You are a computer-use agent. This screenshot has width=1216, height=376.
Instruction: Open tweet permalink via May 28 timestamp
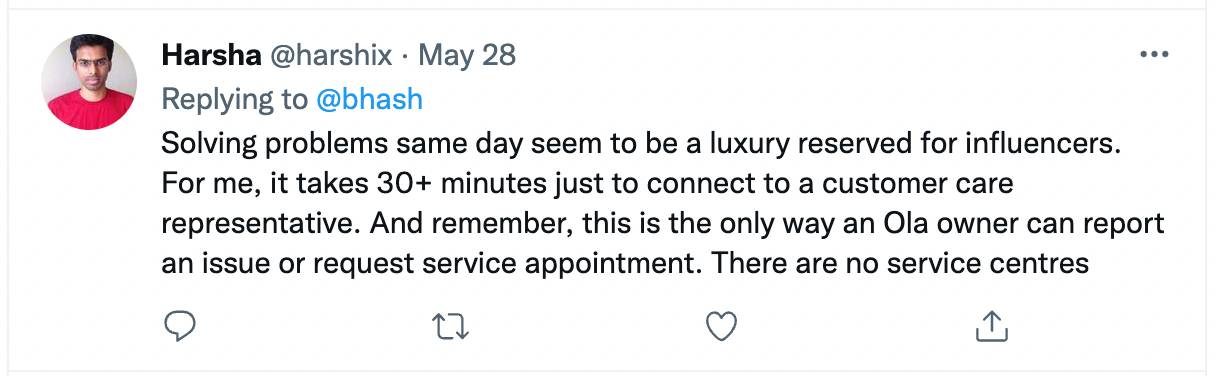click(x=466, y=55)
